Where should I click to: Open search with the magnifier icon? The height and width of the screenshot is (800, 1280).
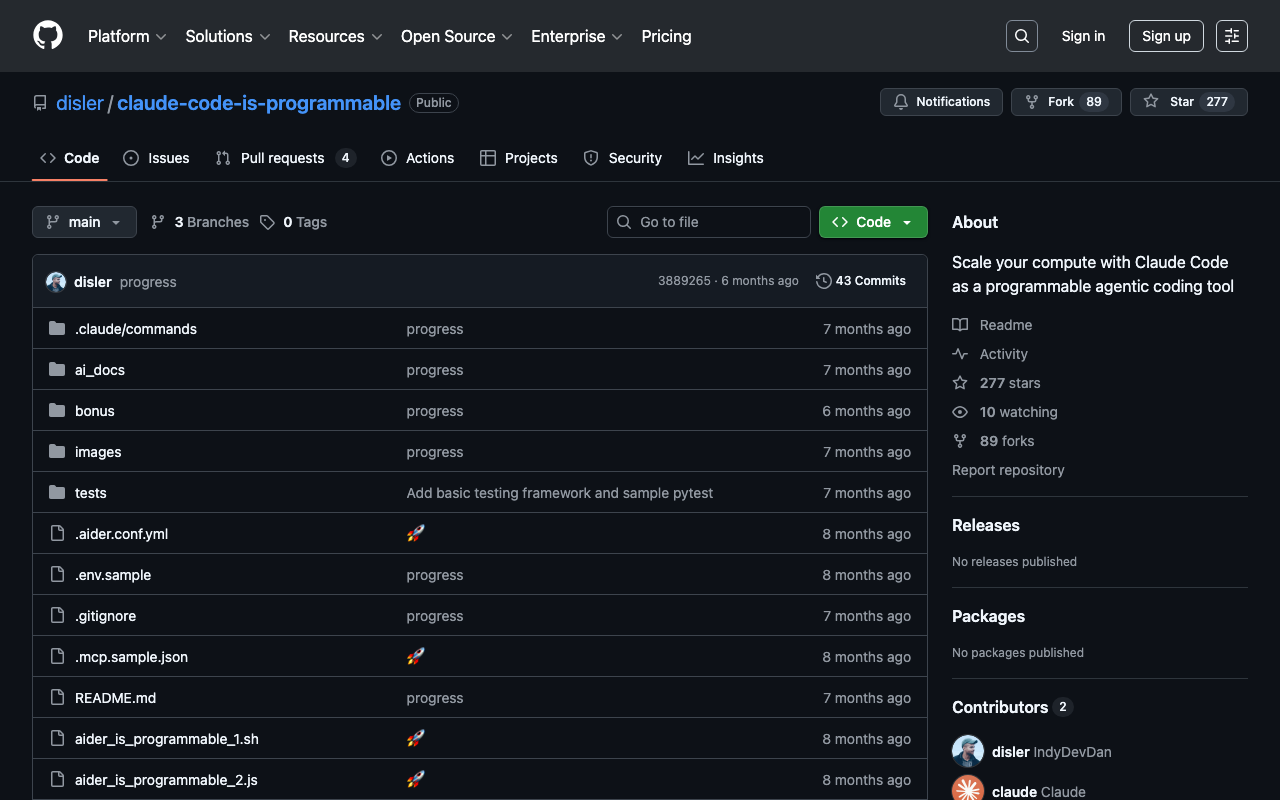[1021, 36]
